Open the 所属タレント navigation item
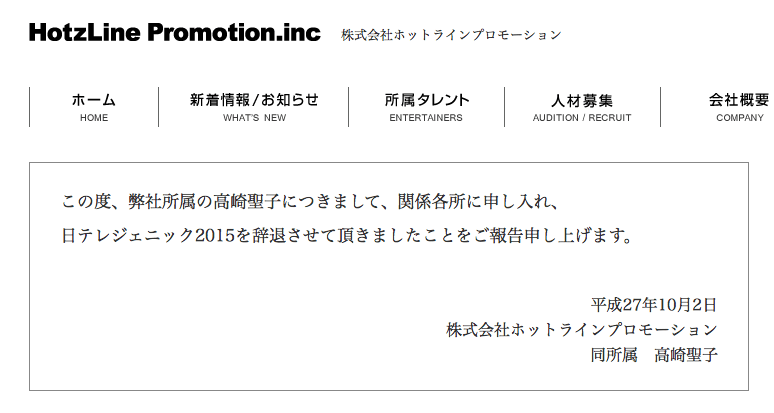774x413 pixels. [x=426, y=100]
